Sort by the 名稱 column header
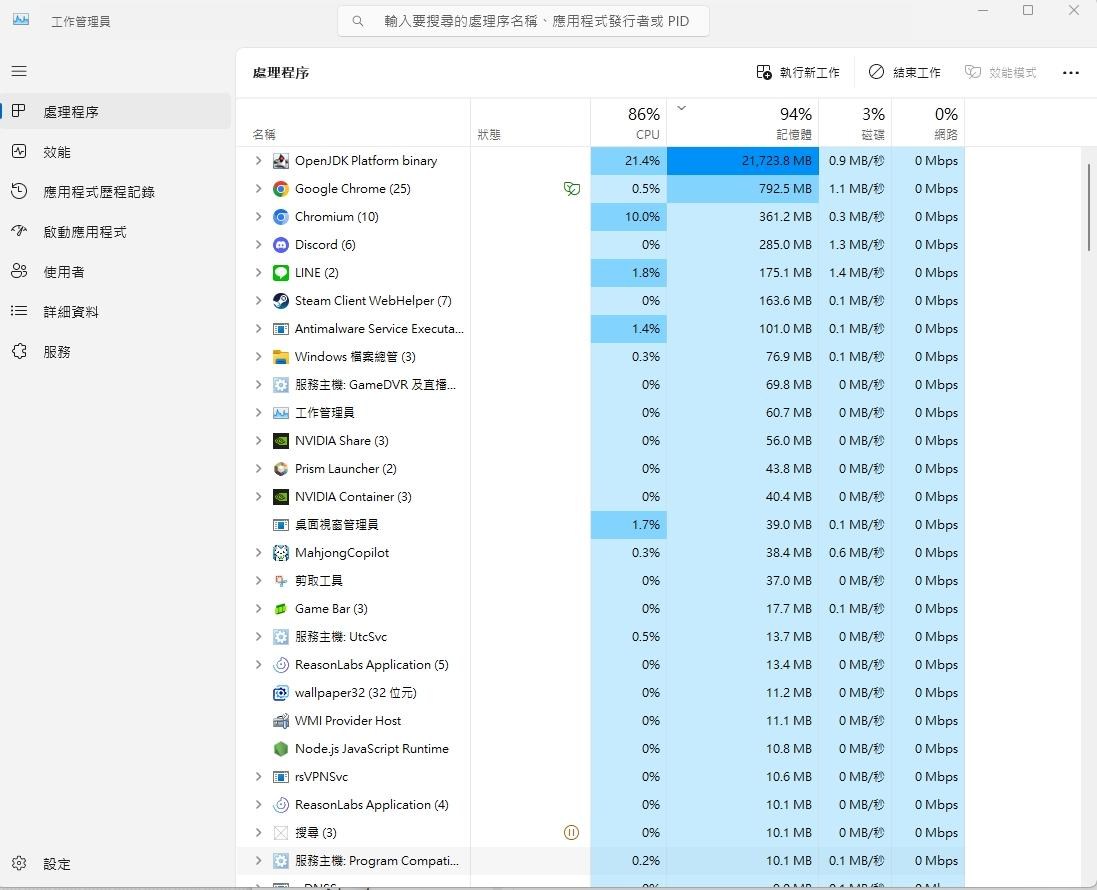The width and height of the screenshot is (1097, 890). coord(353,122)
